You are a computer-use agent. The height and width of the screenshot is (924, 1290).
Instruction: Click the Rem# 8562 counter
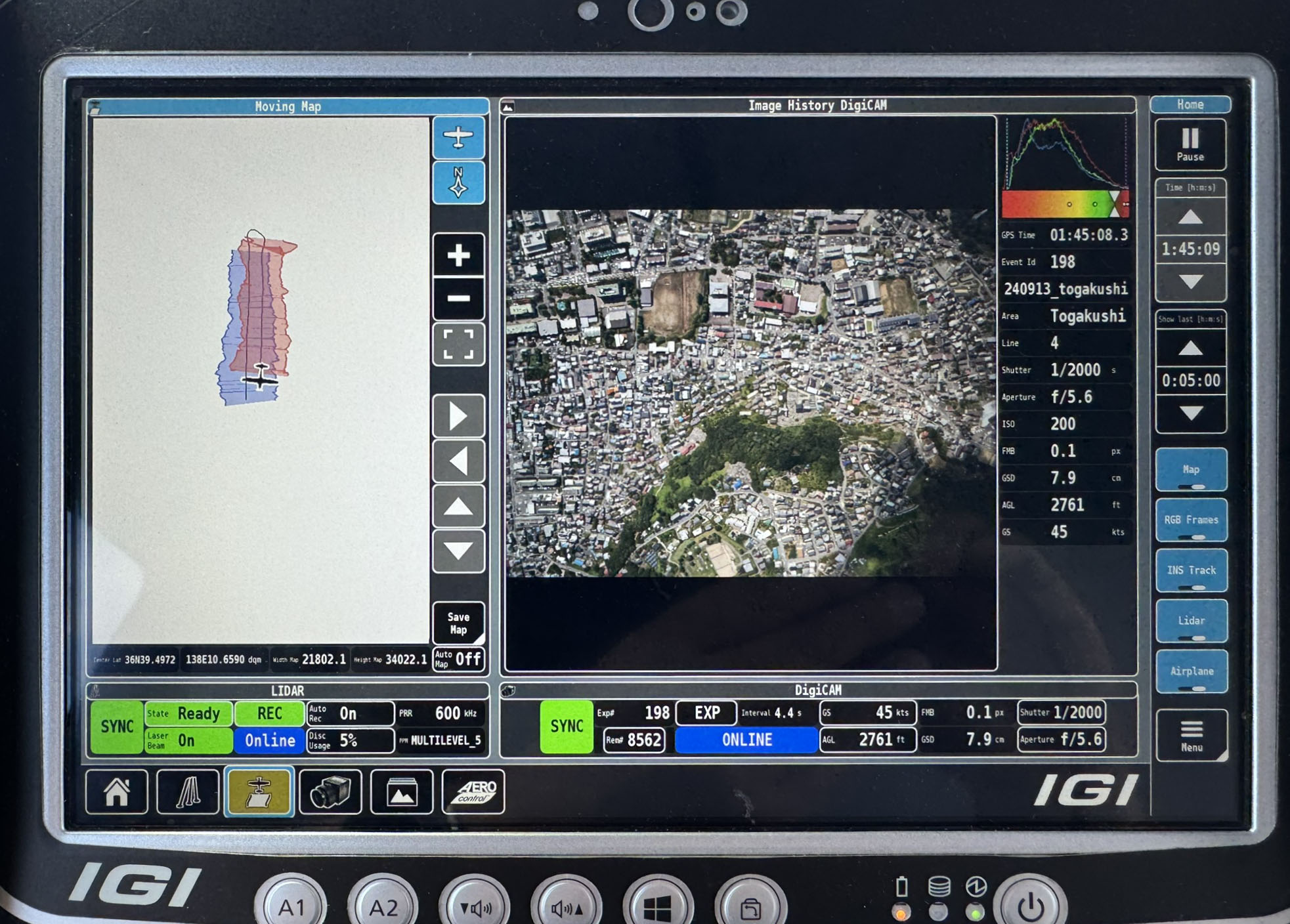pos(634,740)
